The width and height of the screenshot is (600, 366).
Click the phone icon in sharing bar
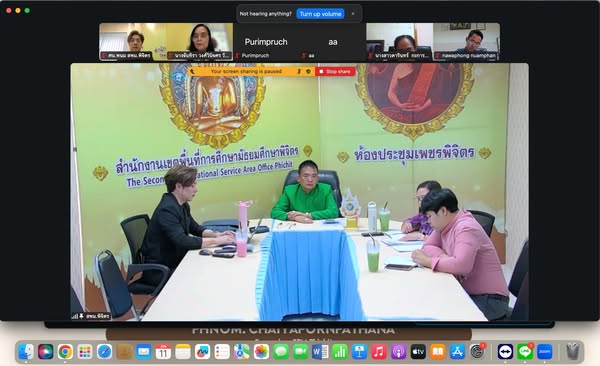192,72
